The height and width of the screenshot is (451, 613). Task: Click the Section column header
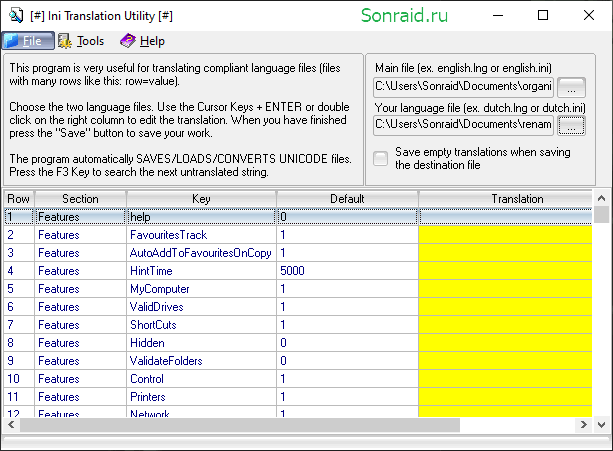click(x=81, y=199)
